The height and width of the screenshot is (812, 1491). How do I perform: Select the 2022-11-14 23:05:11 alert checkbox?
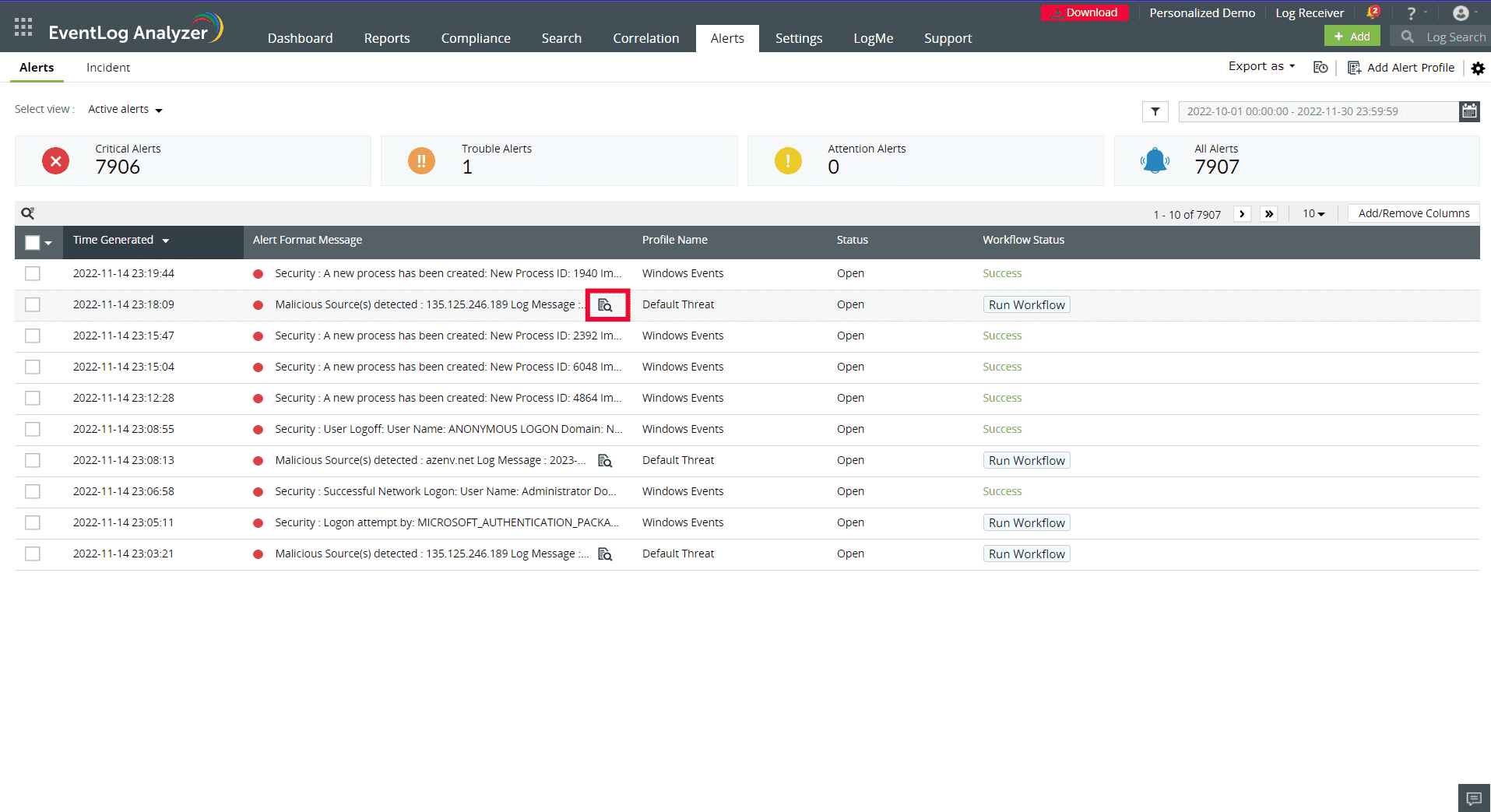coord(32,522)
